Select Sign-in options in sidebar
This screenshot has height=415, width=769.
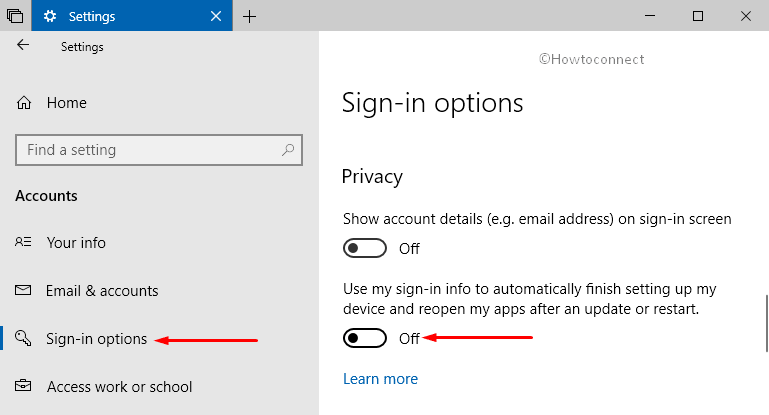(x=96, y=338)
